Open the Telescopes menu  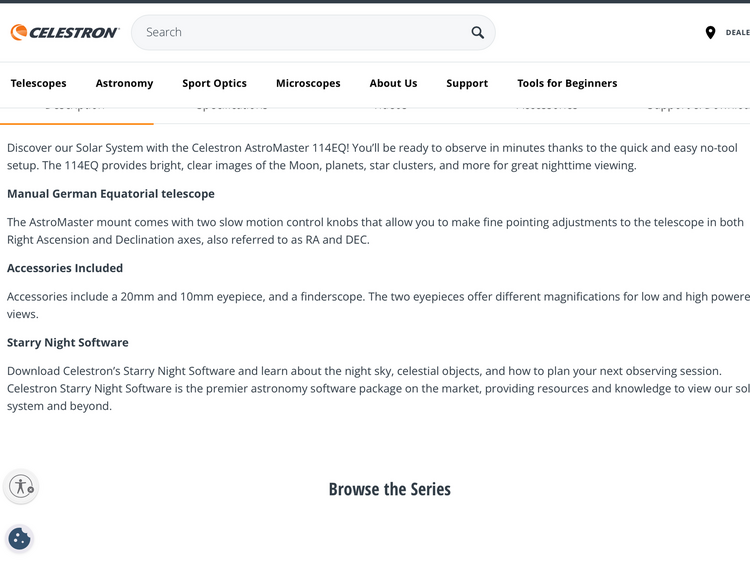pyautogui.click(x=38, y=83)
